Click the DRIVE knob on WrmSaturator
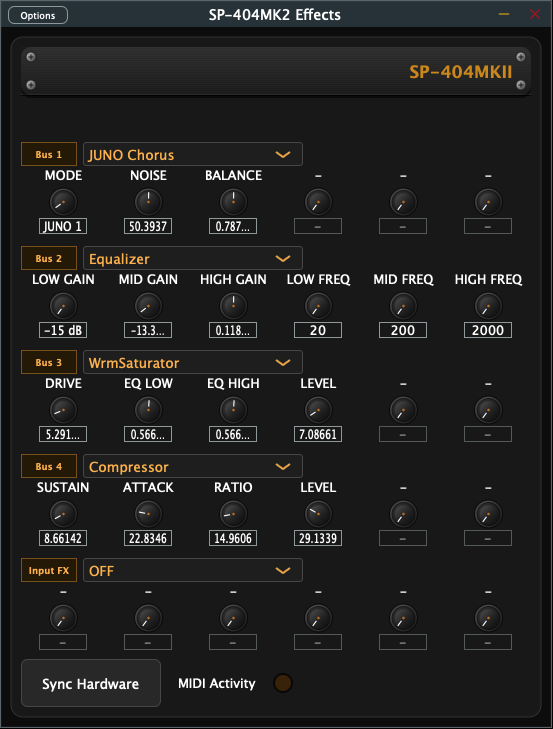 coord(63,410)
